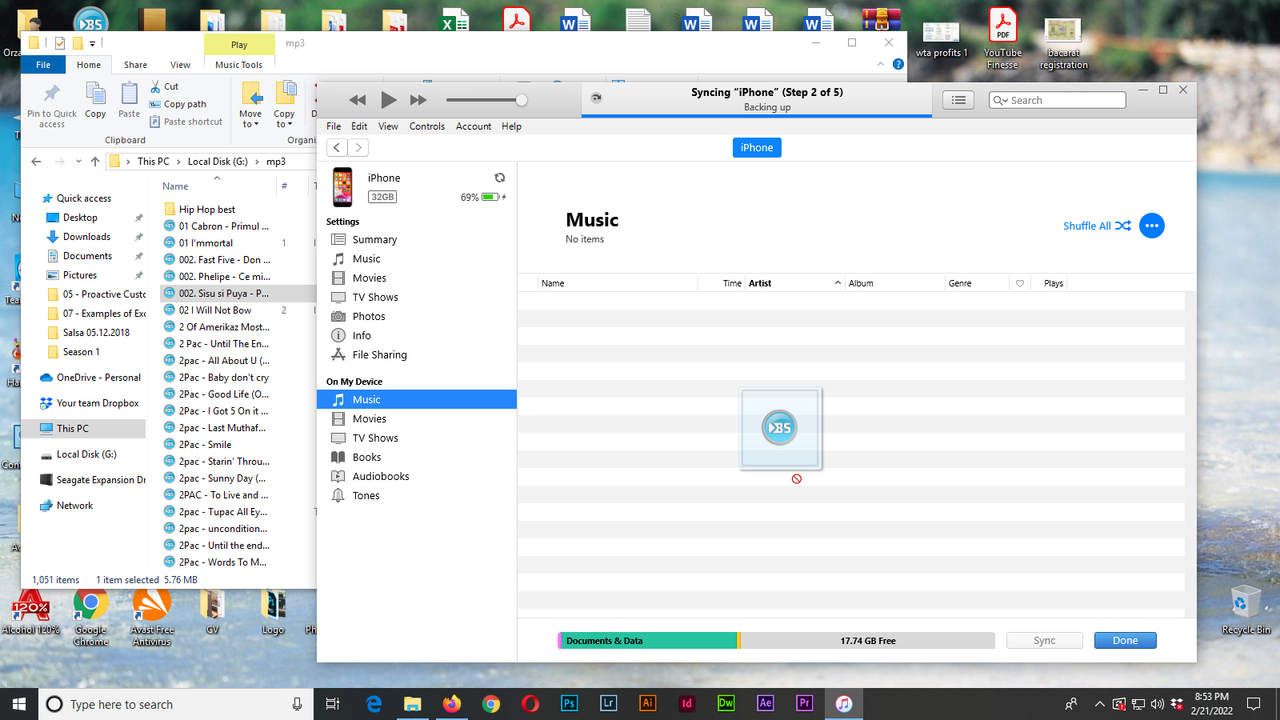This screenshot has height=720, width=1280.
Task: Adjust the iTunes volume slider knob
Action: coord(521,100)
